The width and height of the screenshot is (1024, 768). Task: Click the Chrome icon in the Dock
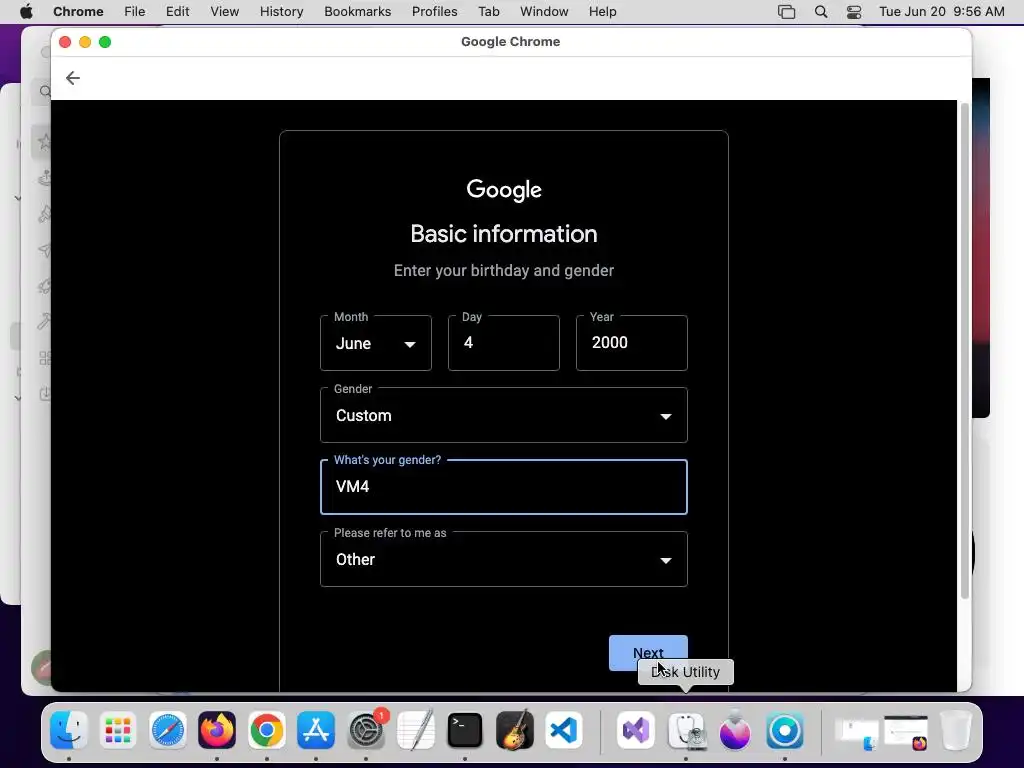(266, 730)
